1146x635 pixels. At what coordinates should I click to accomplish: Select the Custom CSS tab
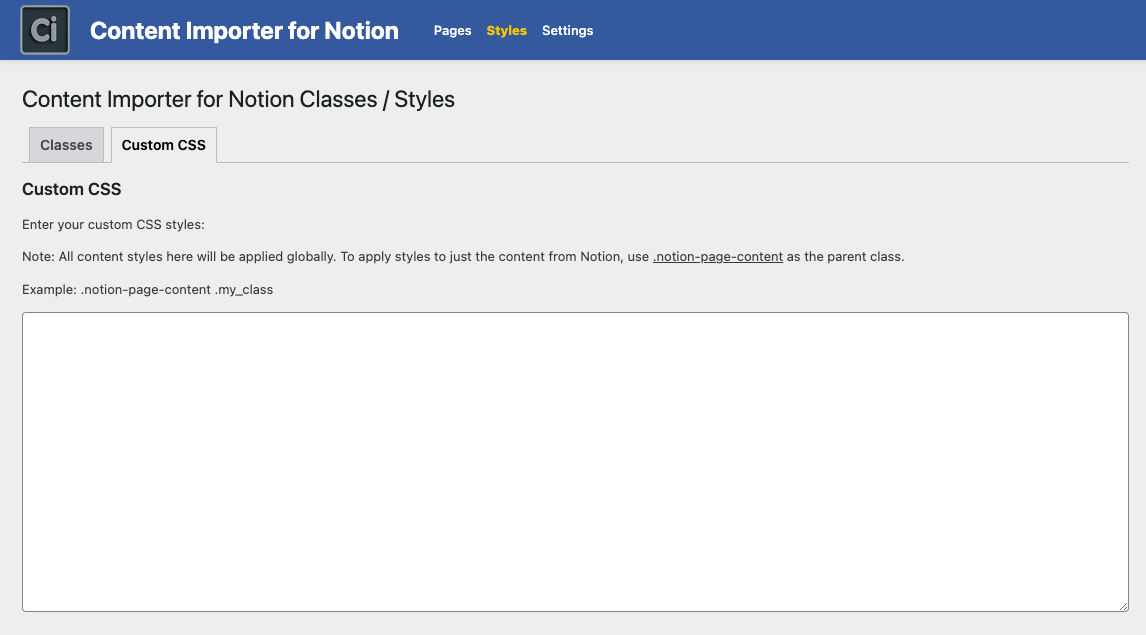pos(163,145)
